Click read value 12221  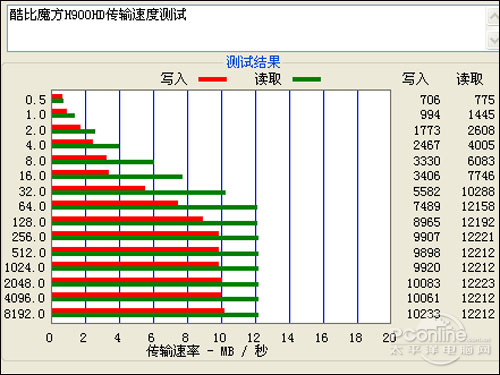(x=478, y=237)
